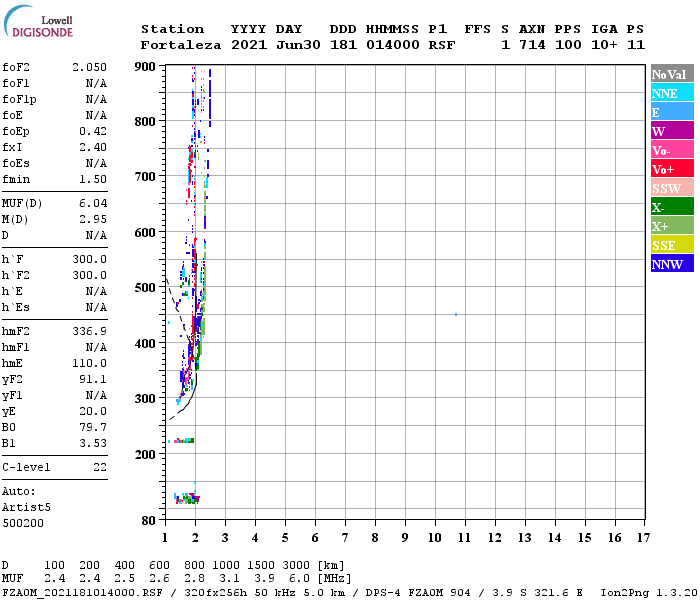Click the Fortaleza station name
The image size is (700, 600).
[181, 45]
